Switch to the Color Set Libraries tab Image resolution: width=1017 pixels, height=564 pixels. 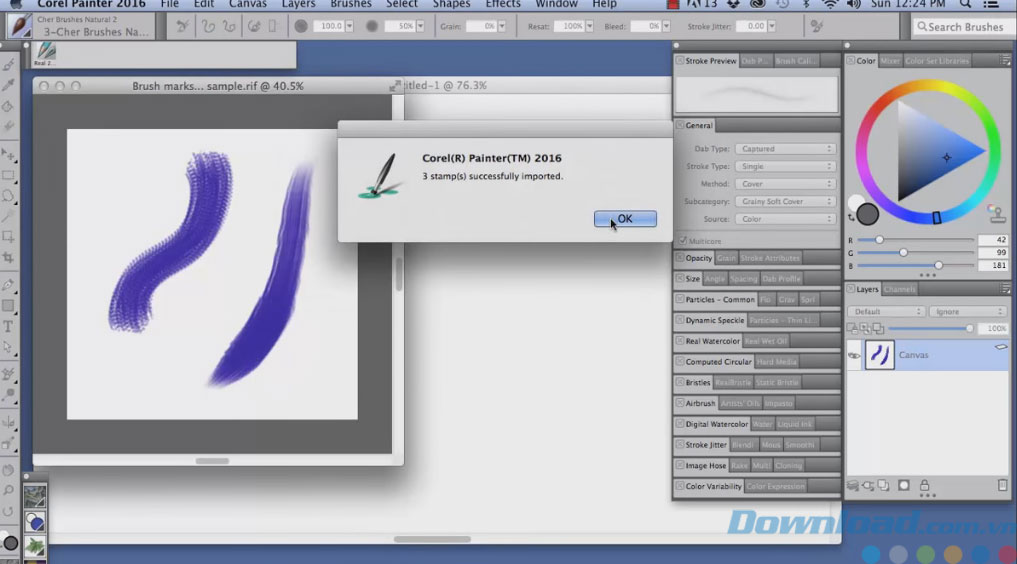(x=937, y=61)
